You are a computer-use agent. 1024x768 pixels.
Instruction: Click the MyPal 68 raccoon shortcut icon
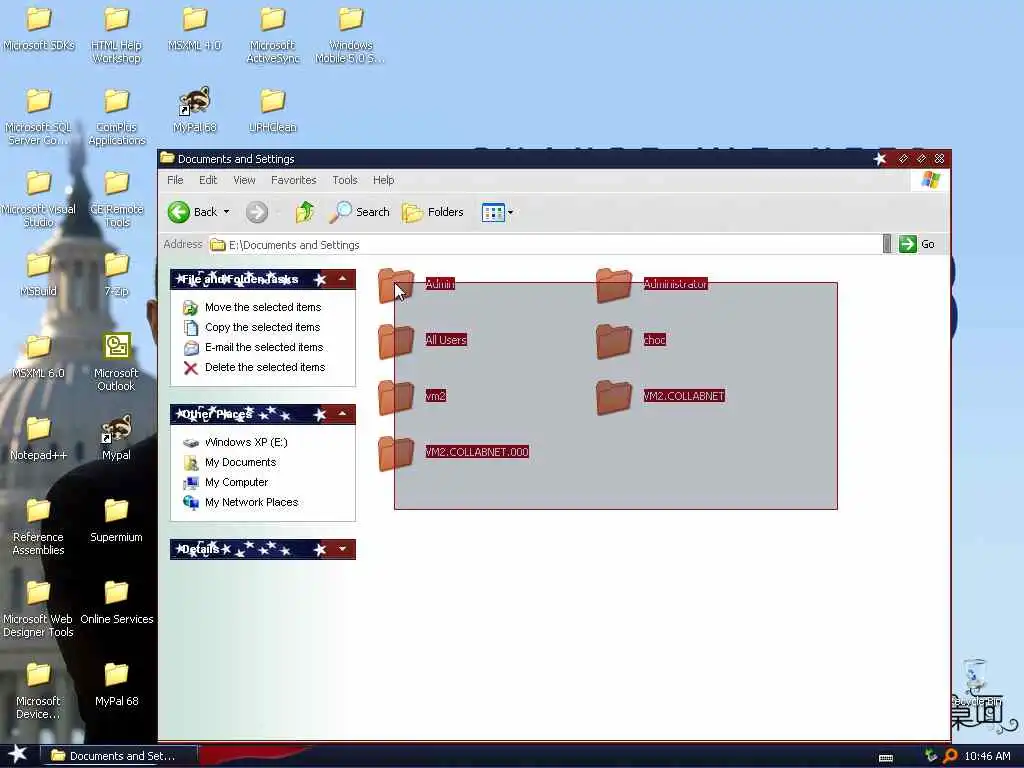(x=195, y=101)
